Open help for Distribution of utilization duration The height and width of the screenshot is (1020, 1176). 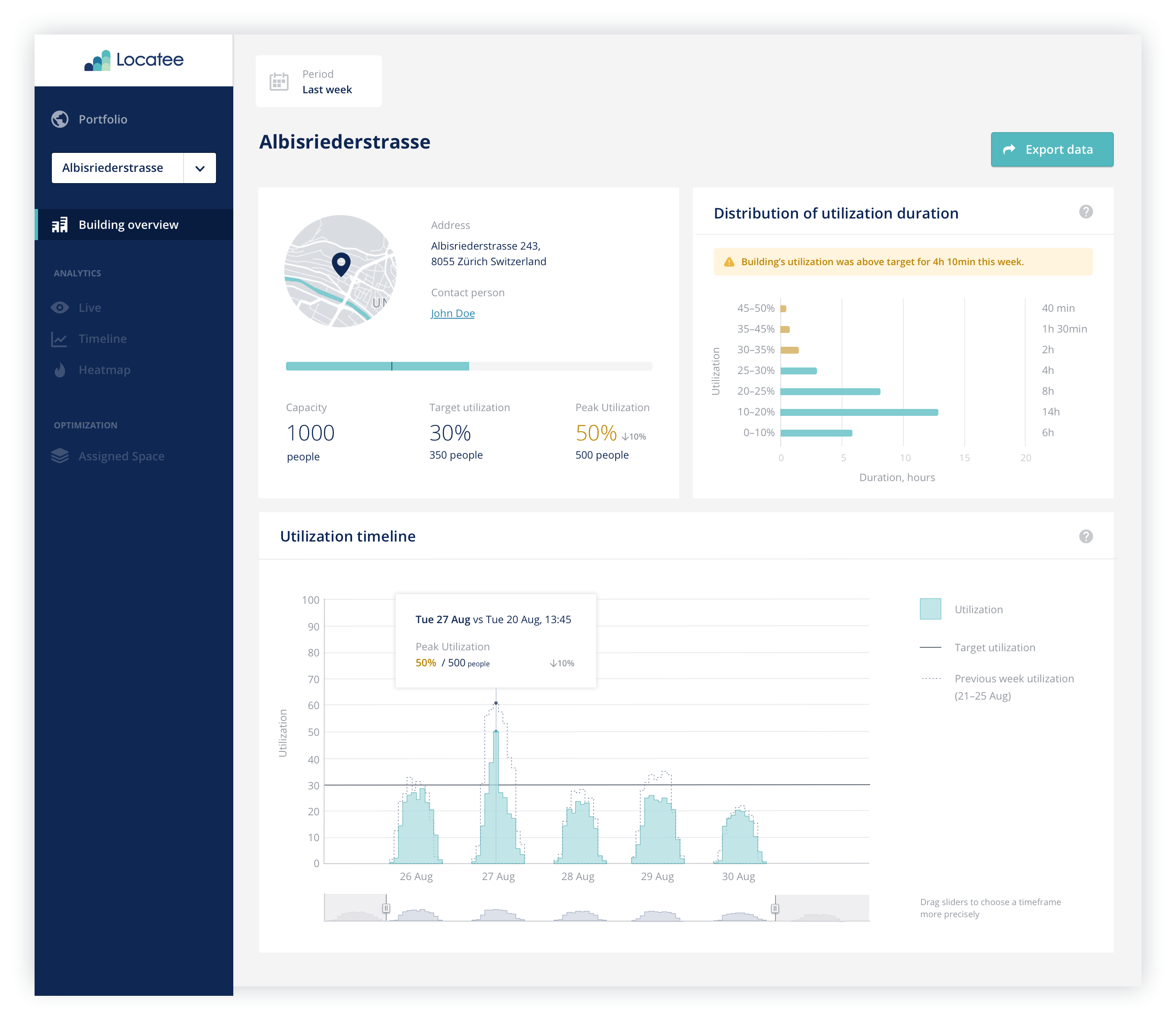[x=1085, y=212]
